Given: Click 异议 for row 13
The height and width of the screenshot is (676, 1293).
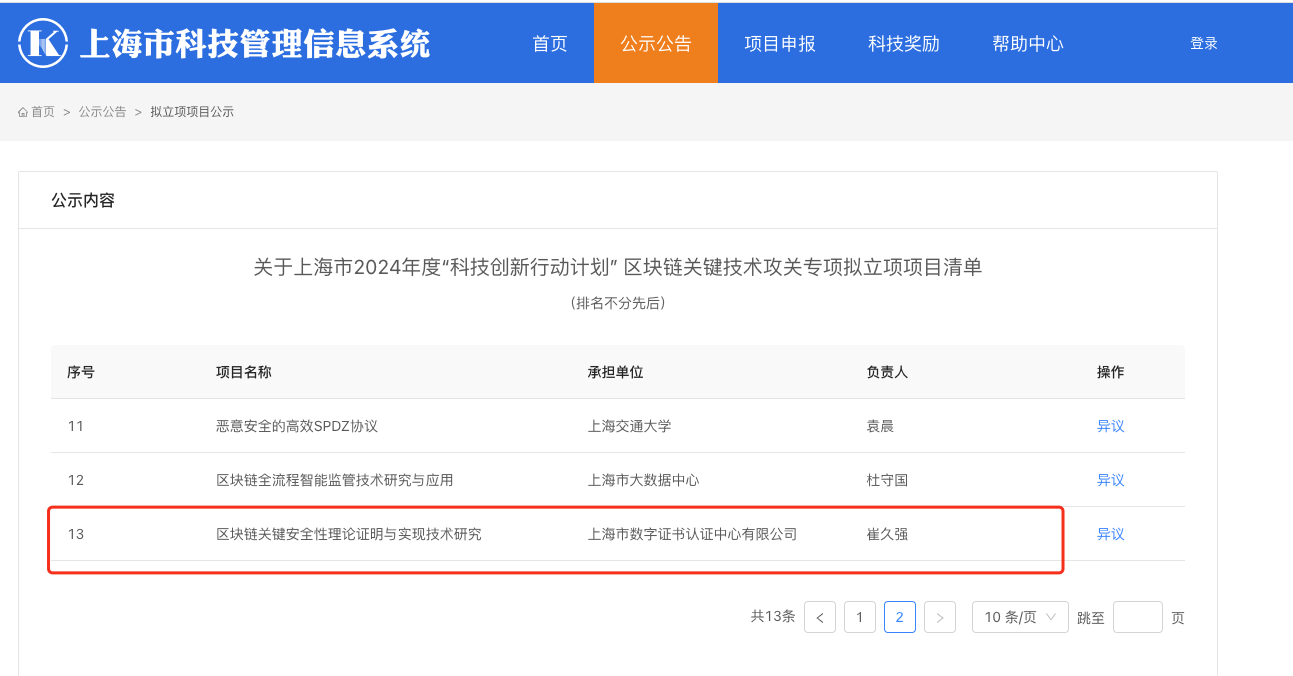Looking at the screenshot, I should [x=1111, y=534].
